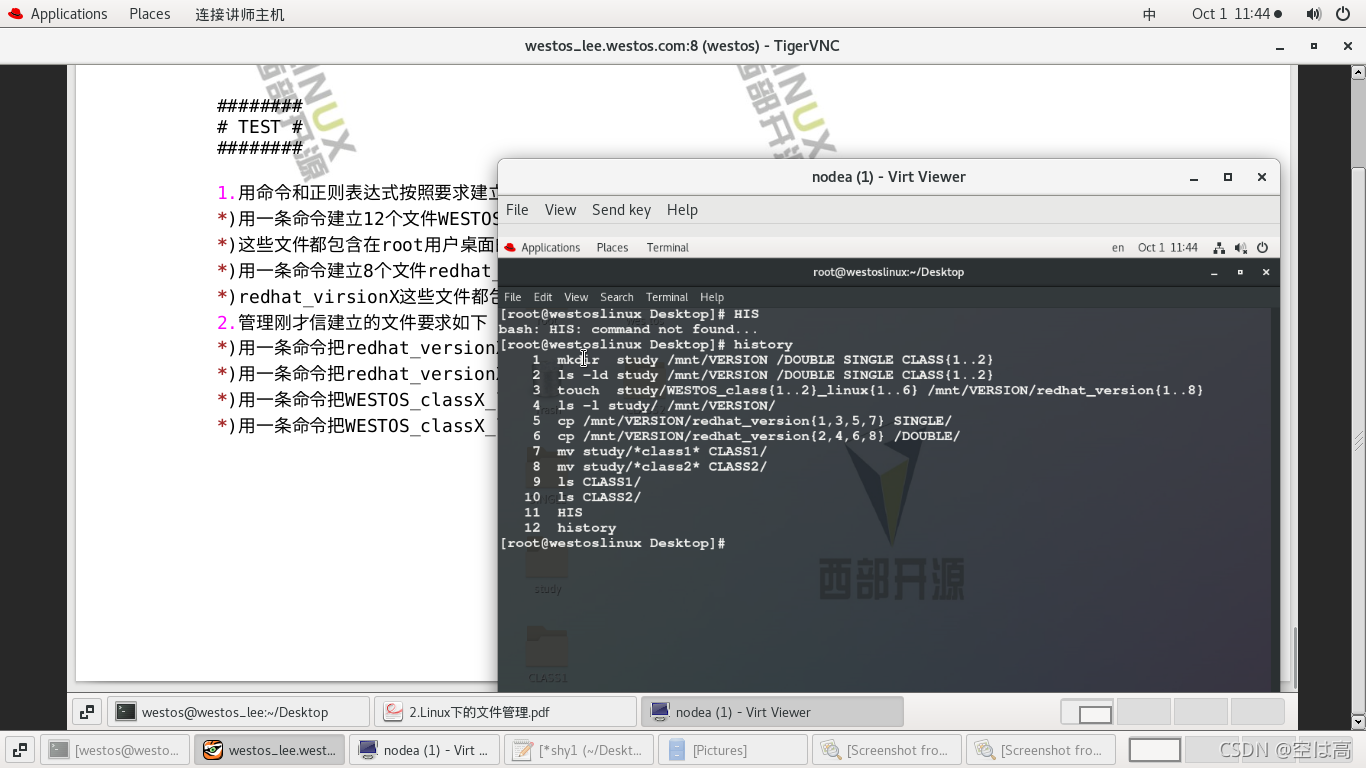Switch to [Pictures] taskbar item
This screenshot has height=768, width=1366.
pyautogui.click(x=733, y=750)
